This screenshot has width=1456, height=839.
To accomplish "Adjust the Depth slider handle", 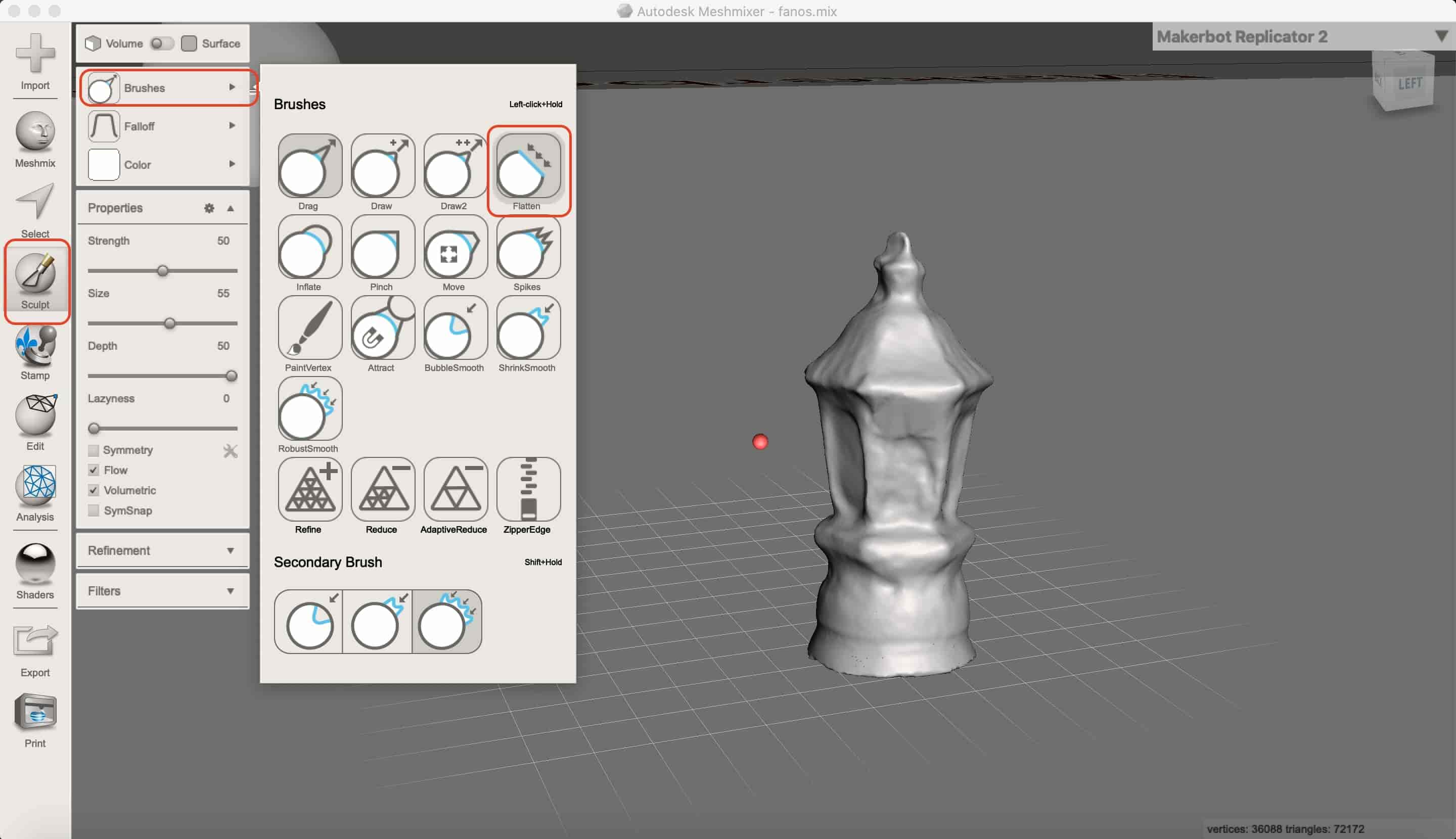I will 232,376.
